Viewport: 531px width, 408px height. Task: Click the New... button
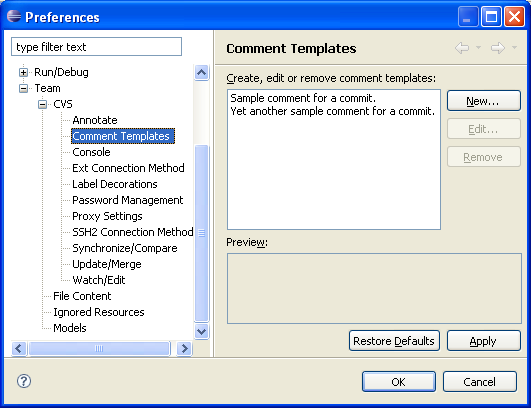(x=484, y=101)
